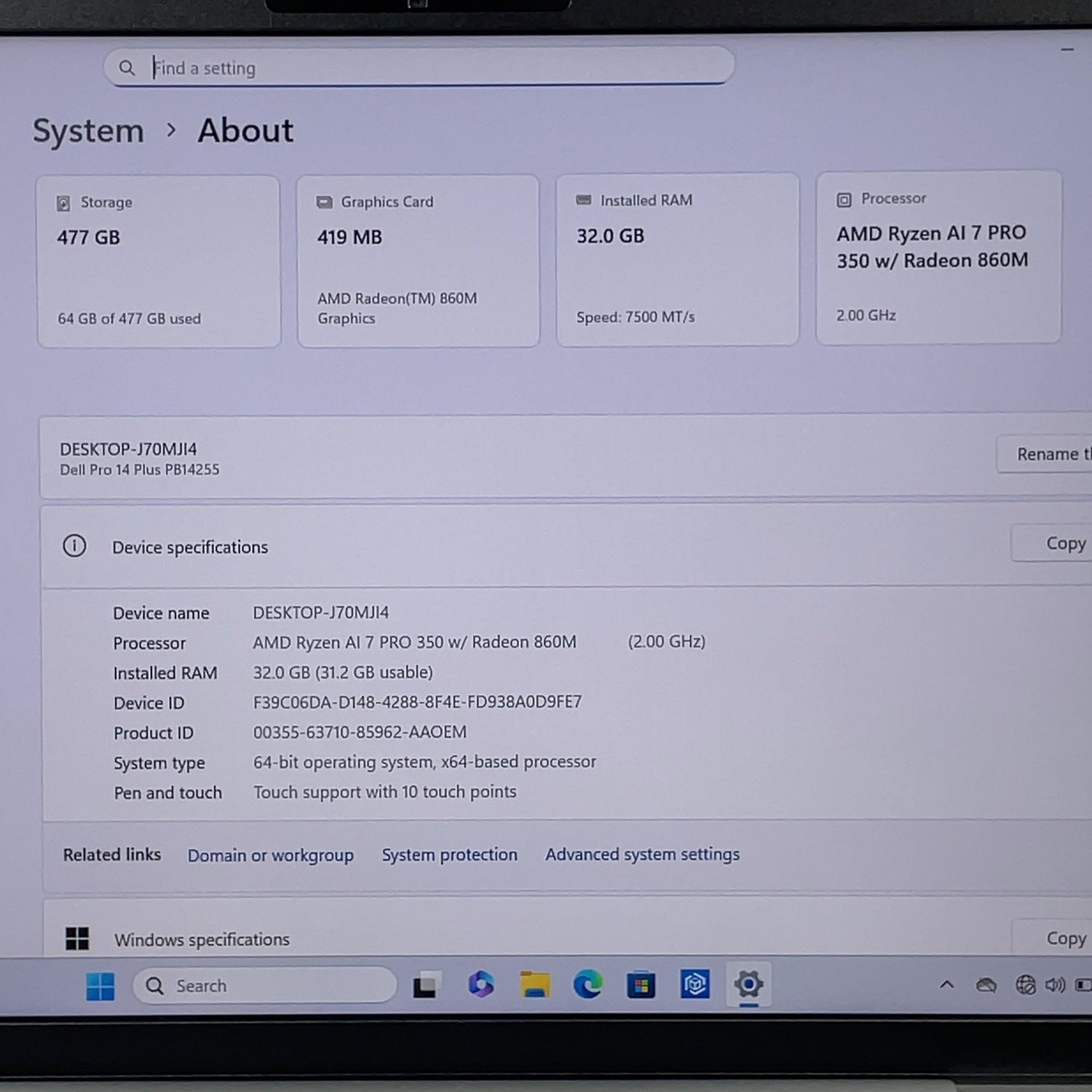
Task: Select the Device ID value F39C06DA-D148-4288-8F4E-FD938A0D9FE7
Action: (417, 702)
